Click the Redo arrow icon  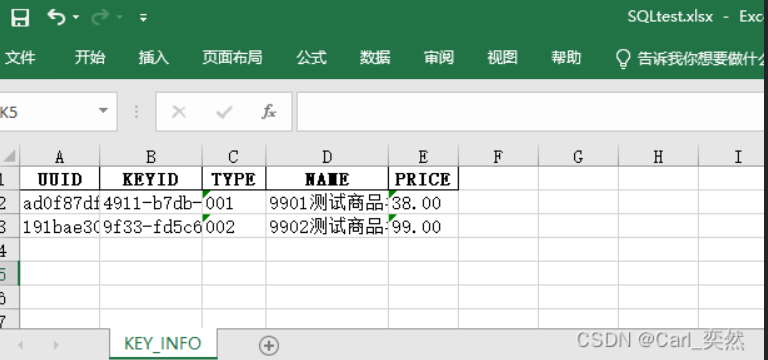coord(99,18)
